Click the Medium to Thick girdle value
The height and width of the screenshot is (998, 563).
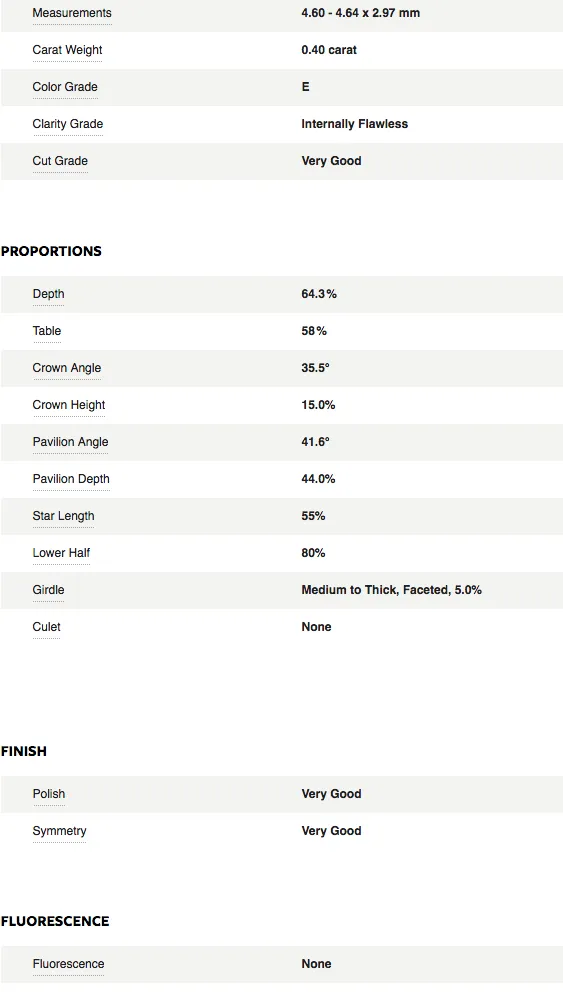click(391, 589)
